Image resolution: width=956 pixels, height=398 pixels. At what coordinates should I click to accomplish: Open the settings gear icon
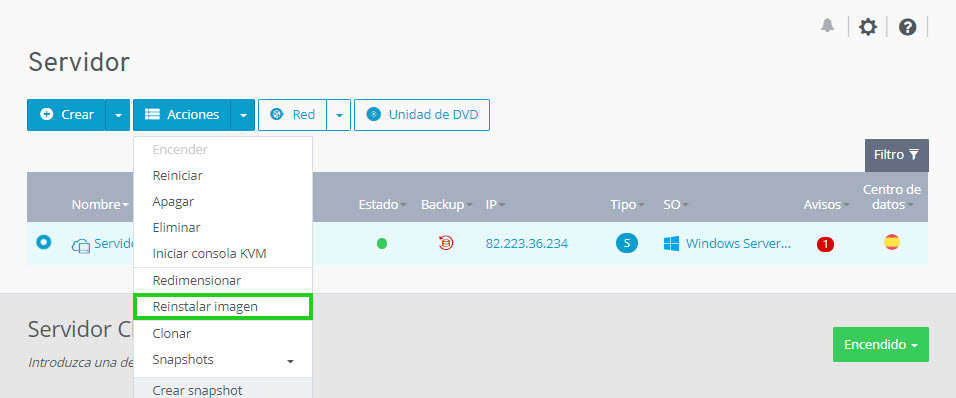pyautogui.click(x=868, y=27)
